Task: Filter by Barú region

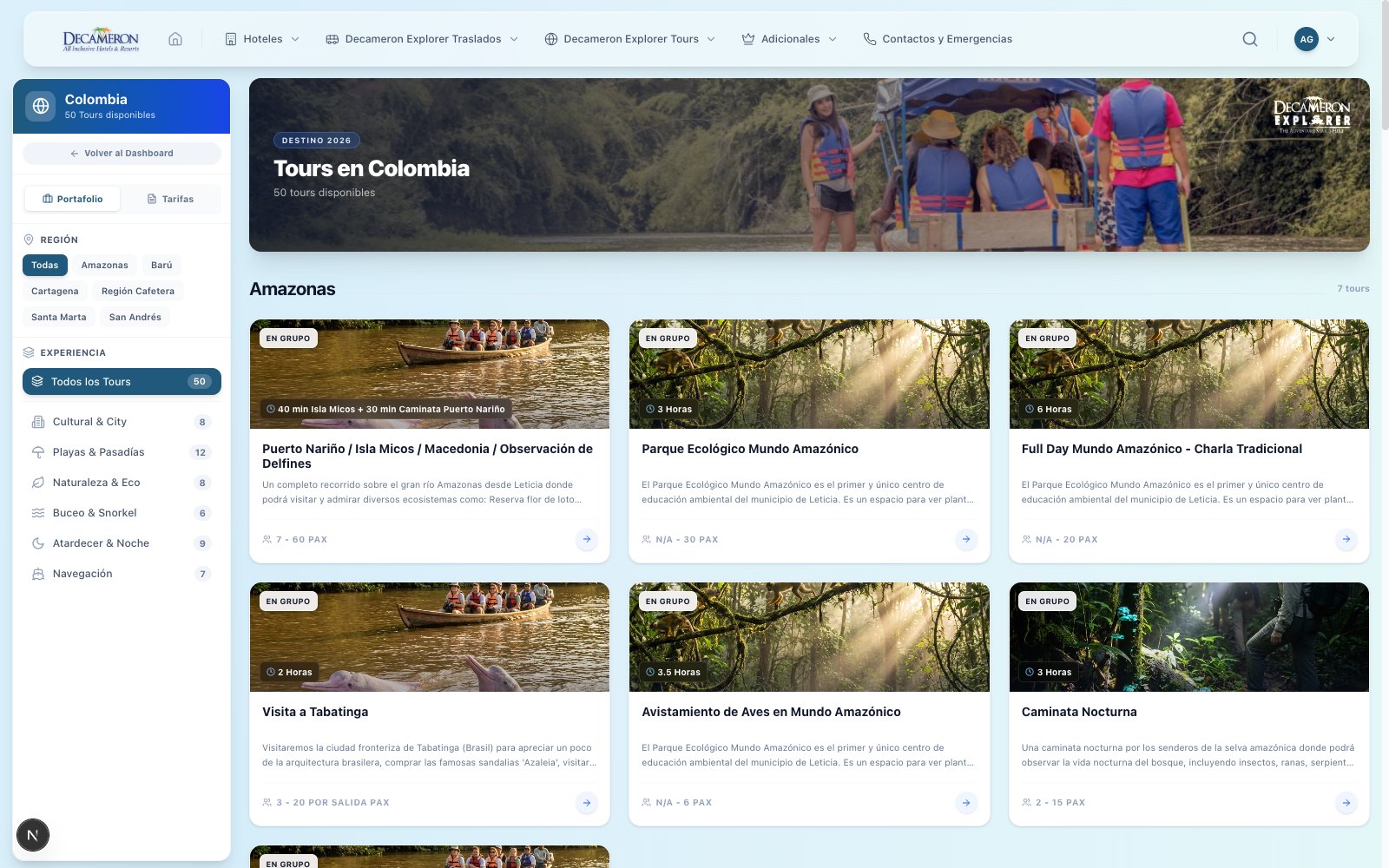Action: 161,265
